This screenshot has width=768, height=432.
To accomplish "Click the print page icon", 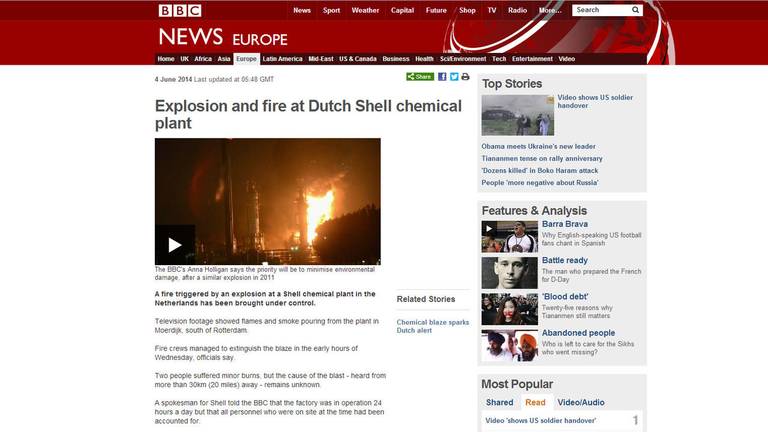I will pyautogui.click(x=465, y=77).
